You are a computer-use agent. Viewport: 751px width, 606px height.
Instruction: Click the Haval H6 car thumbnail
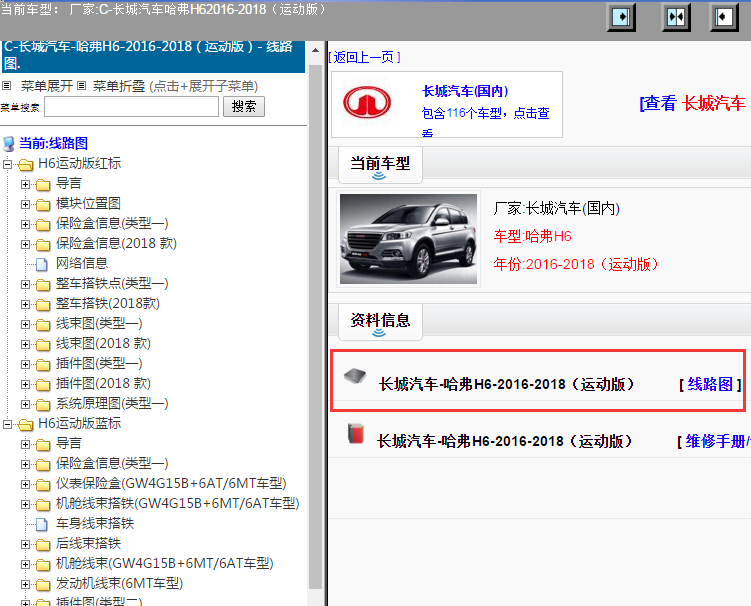[408, 239]
